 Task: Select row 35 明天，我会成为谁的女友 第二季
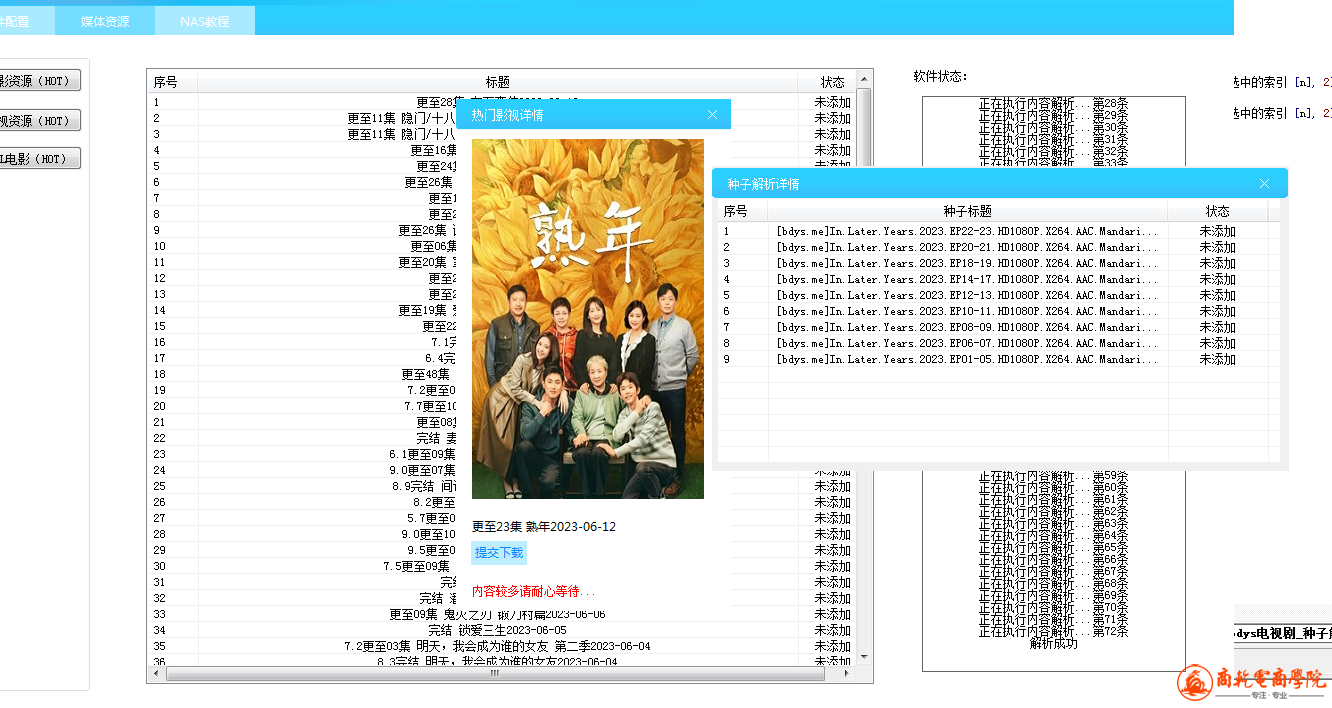pyautogui.click(x=497, y=646)
